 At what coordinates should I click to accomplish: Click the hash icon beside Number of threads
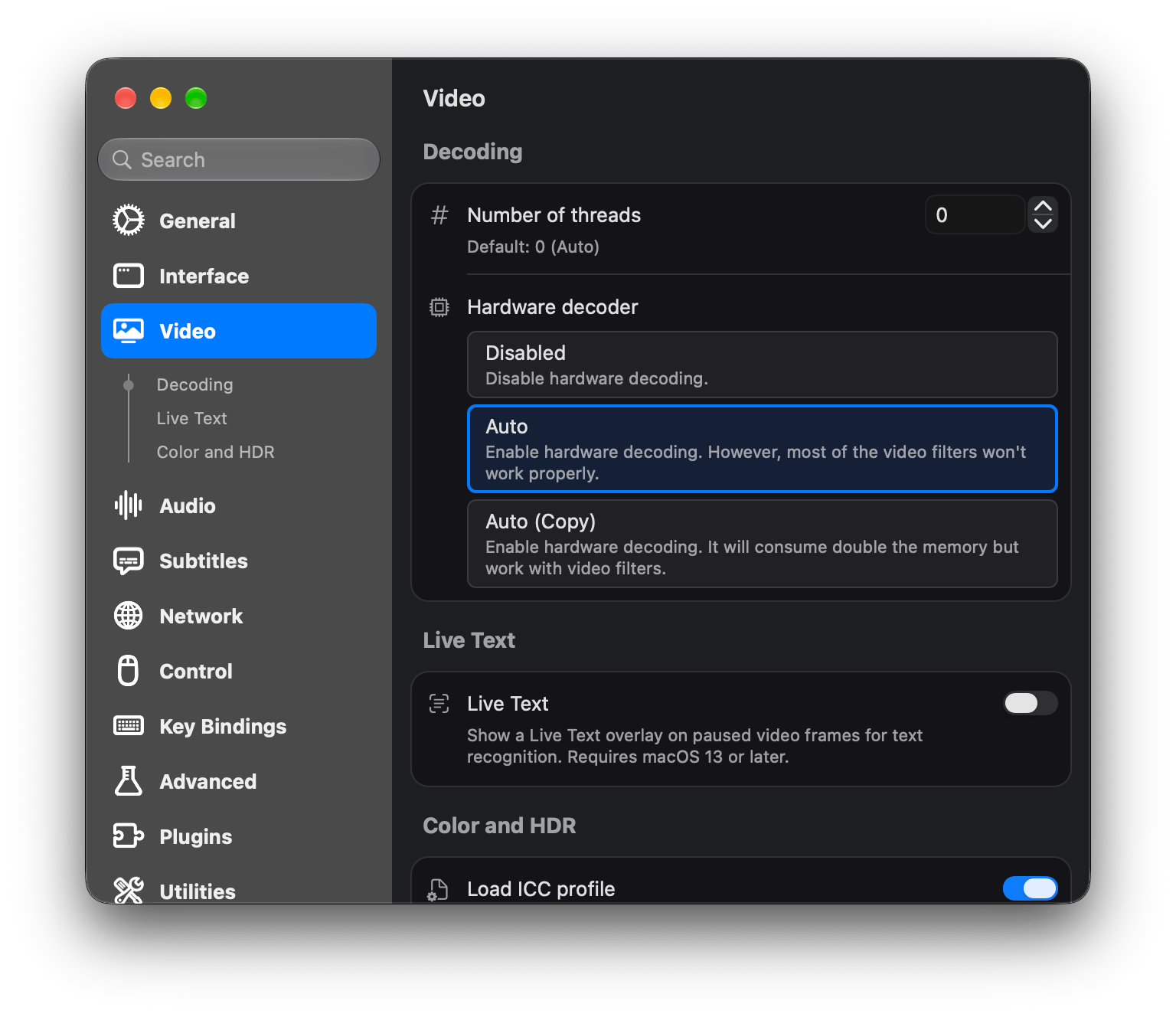point(439,215)
